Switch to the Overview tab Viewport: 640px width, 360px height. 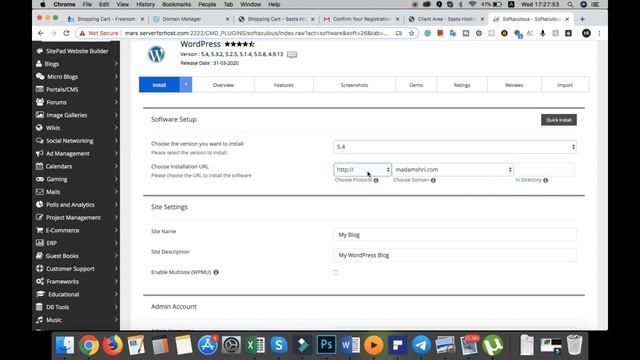click(x=223, y=85)
